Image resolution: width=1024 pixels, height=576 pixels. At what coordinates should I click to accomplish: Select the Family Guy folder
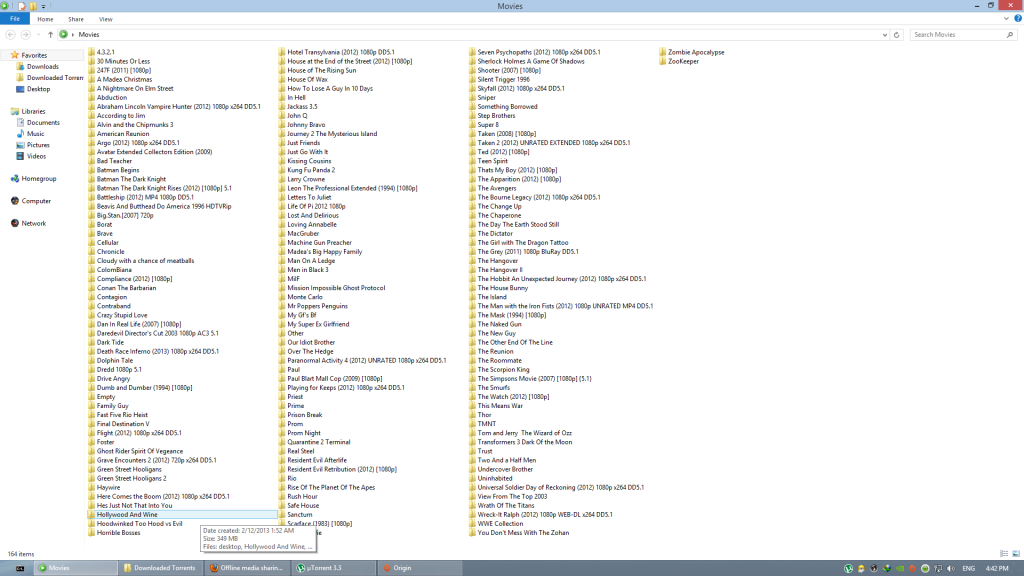pos(112,406)
